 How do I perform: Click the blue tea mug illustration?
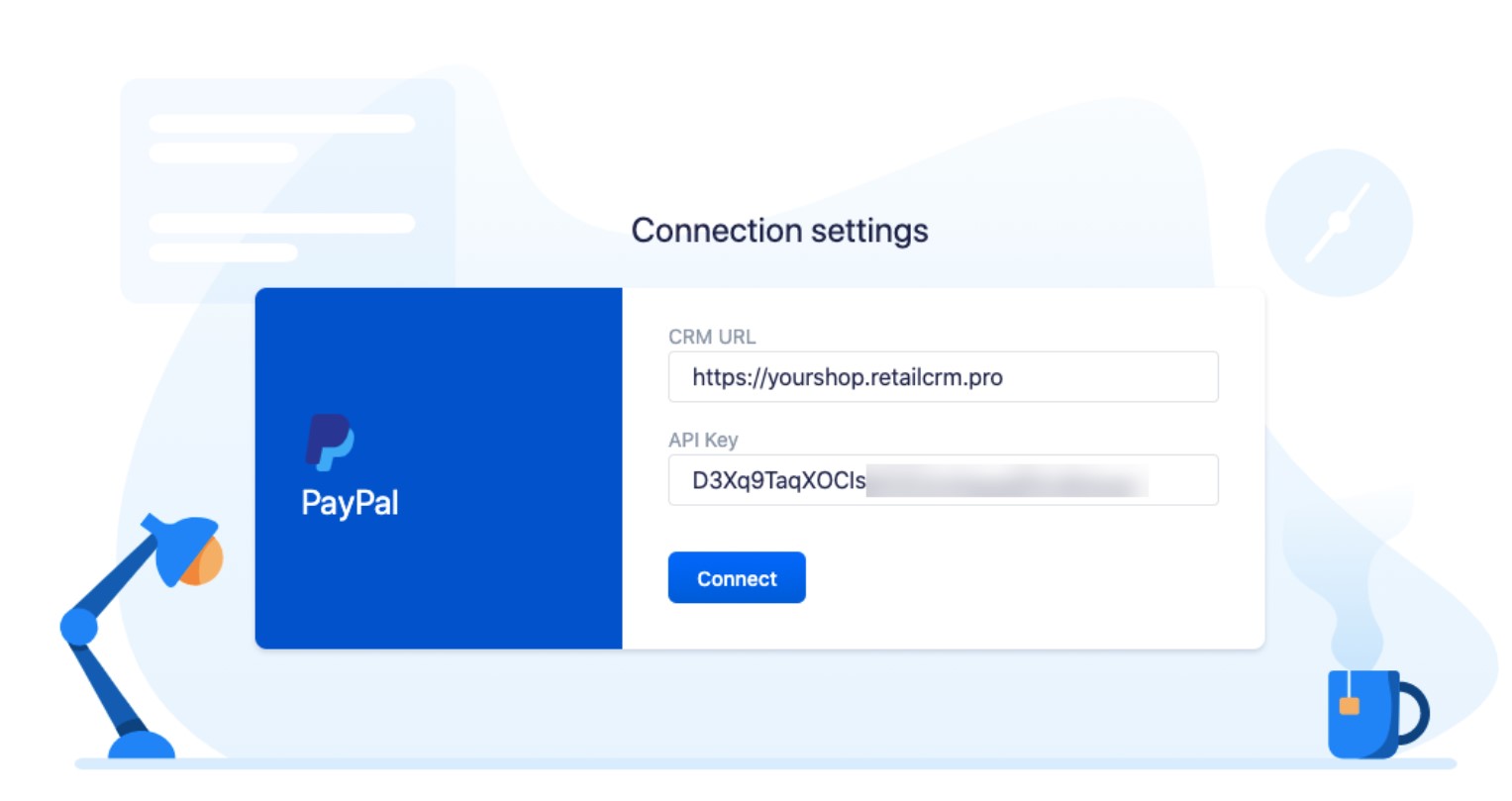(1377, 714)
